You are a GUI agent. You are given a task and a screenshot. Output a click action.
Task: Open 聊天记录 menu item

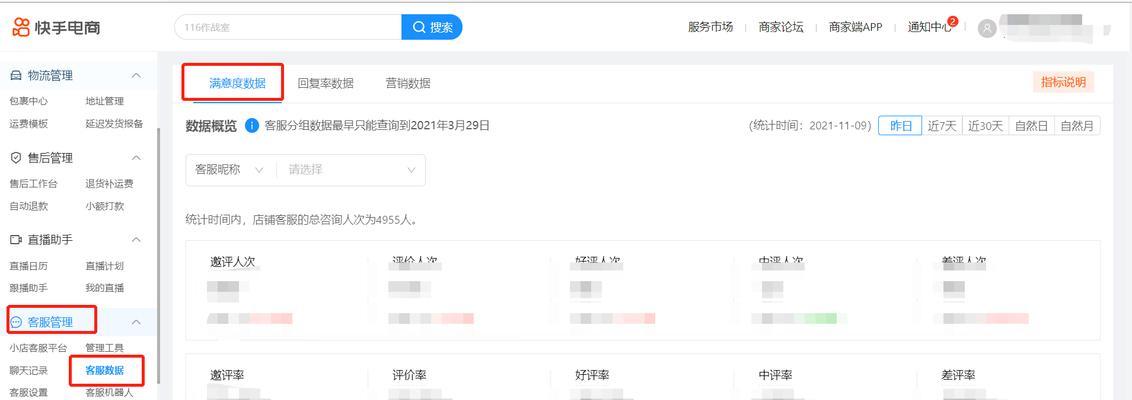(29, 370)
